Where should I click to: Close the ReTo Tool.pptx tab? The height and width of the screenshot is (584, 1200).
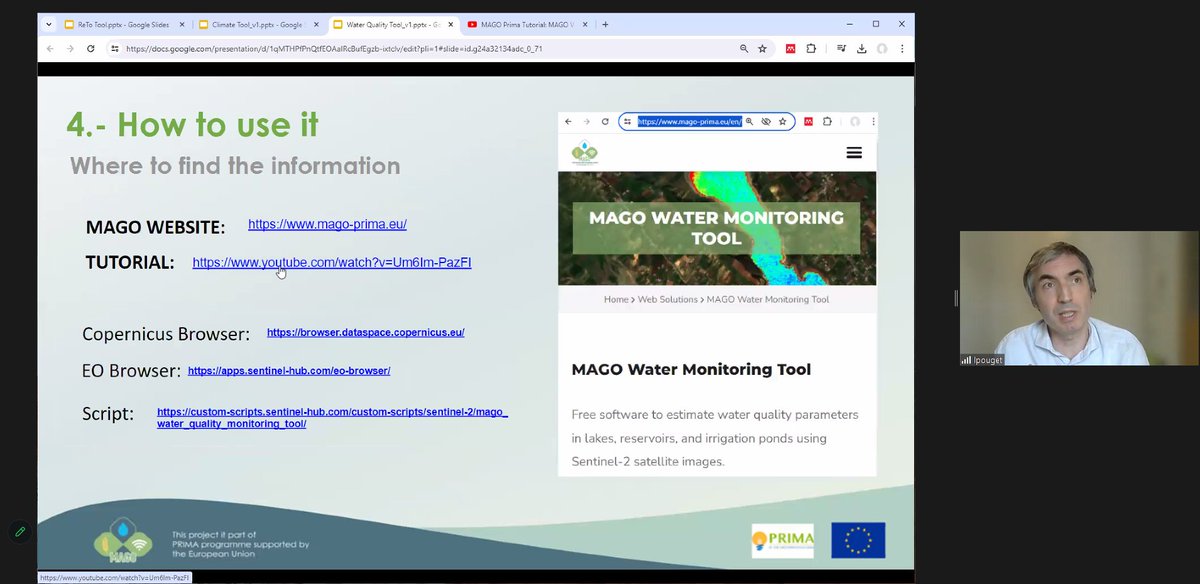click(x=182, y=24)
